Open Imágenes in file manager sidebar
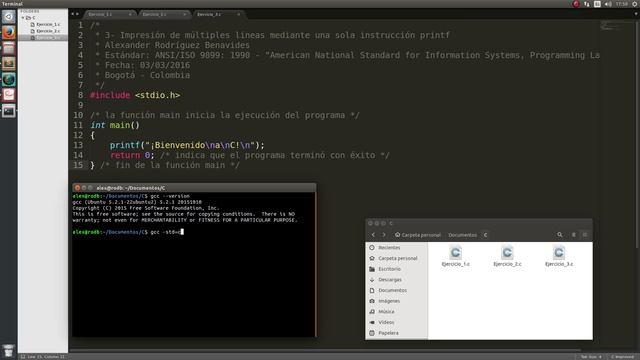Screen dimensions: 640x360 click(396, 301)
